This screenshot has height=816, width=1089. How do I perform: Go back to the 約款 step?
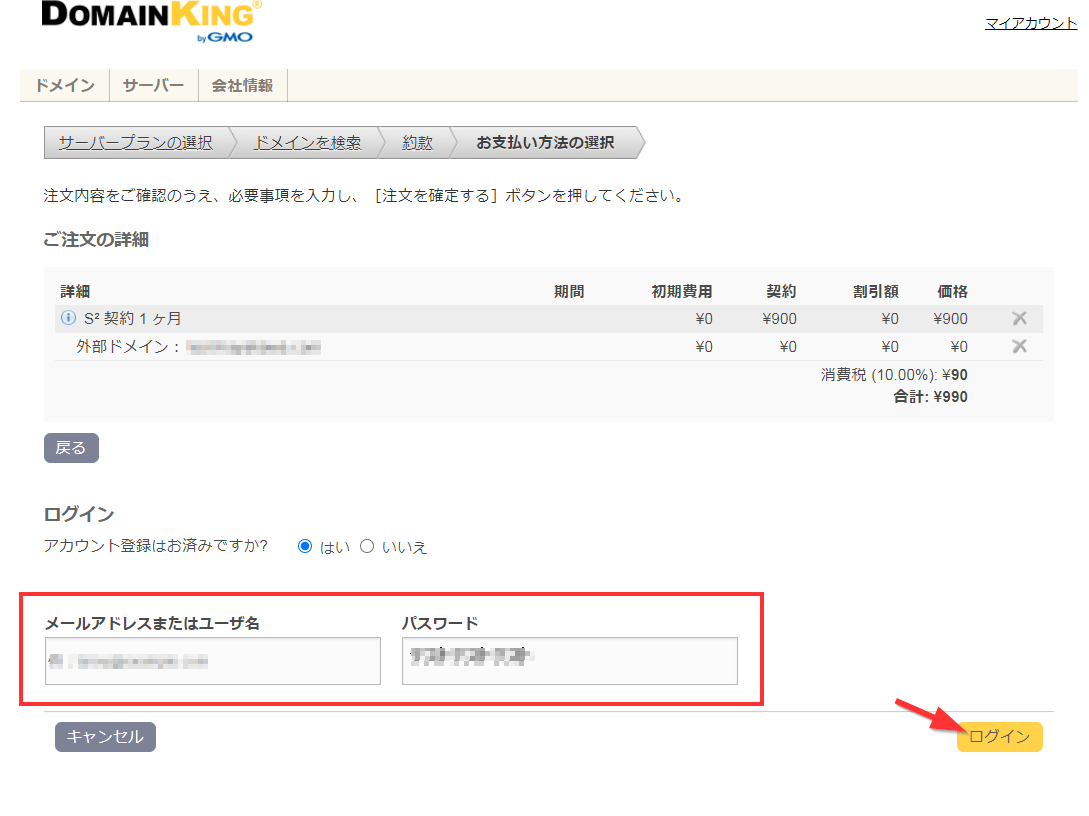click(x=417, y=143)
